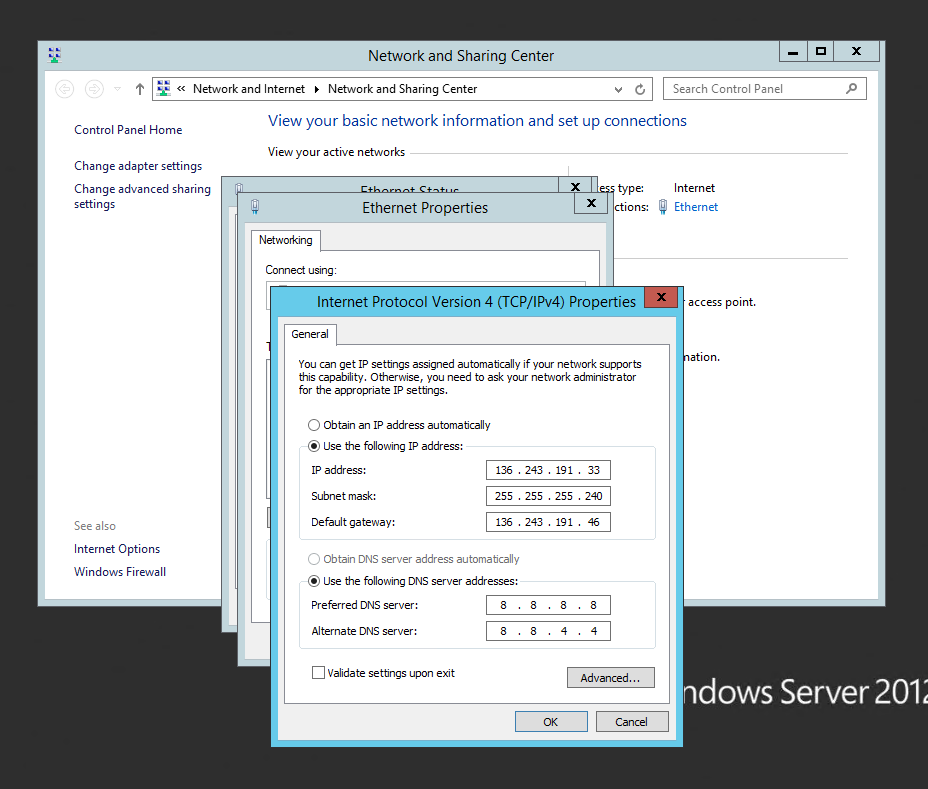Close the Ethernet Properties dialog
Image resolution: width=928 pixels, height=789 pixels.
(591, 203)
